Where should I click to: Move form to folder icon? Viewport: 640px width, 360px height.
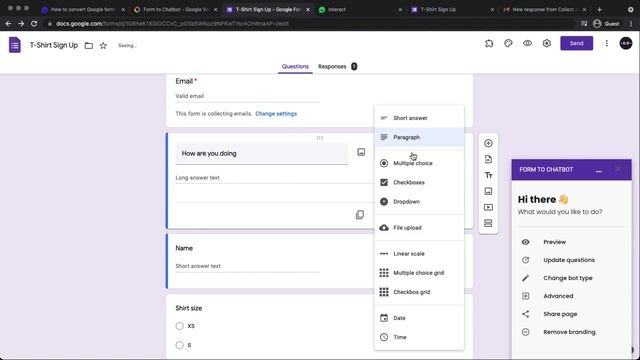pyautogui.click(x=89, y=45)
